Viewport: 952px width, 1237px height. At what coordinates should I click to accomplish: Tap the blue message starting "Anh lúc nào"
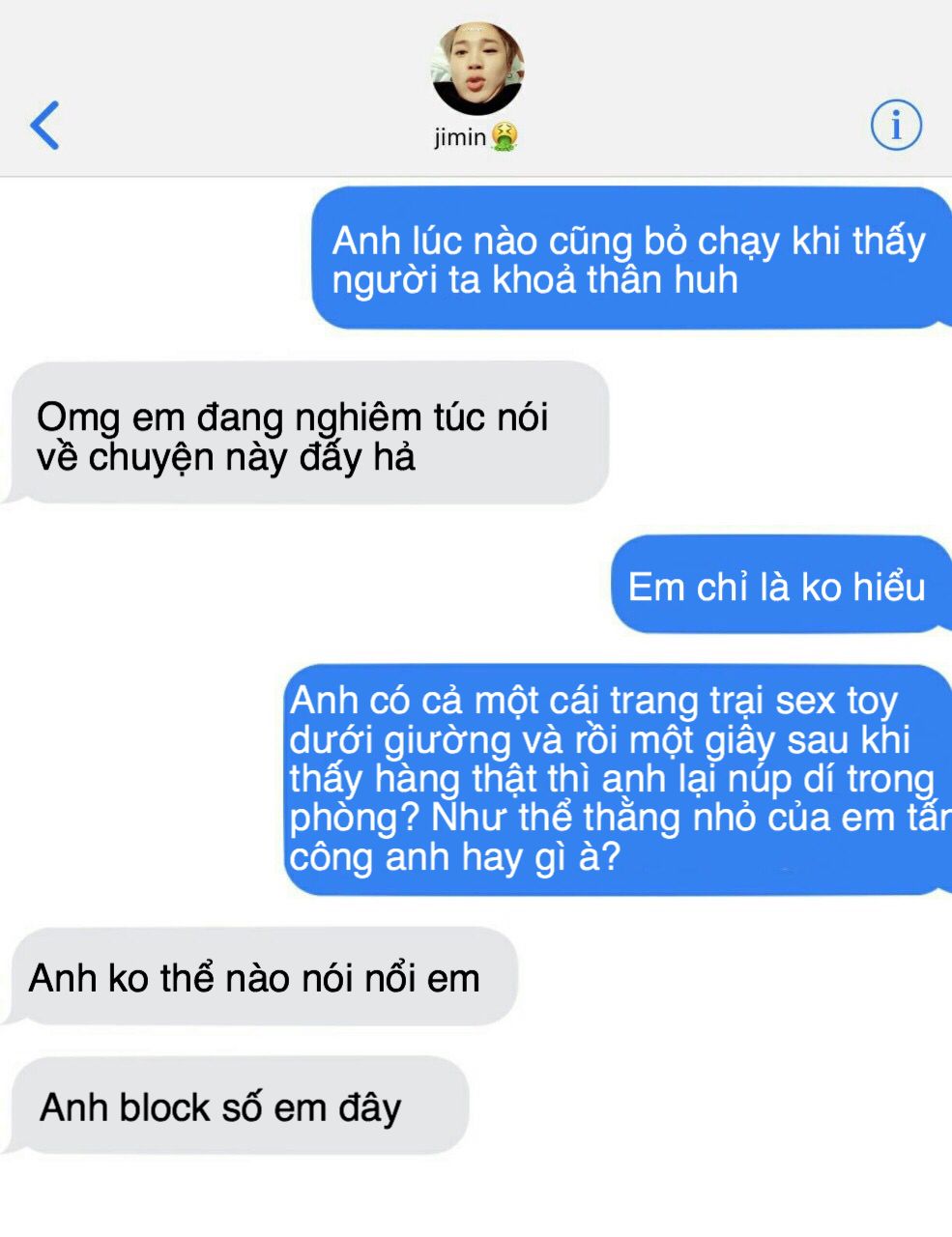pyautogui.click(x=631, y=259)
